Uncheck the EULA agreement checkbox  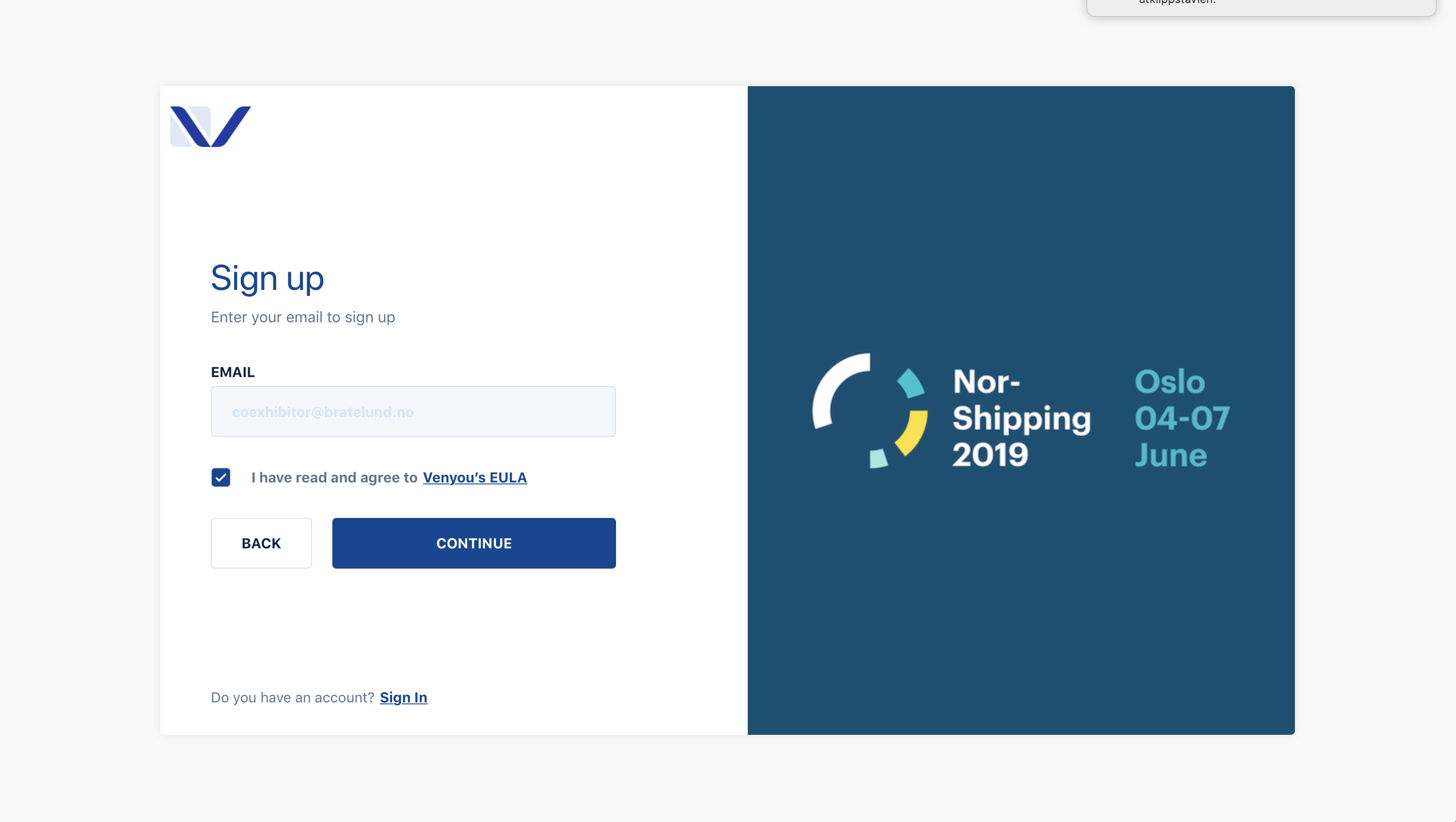click(220, 477)
